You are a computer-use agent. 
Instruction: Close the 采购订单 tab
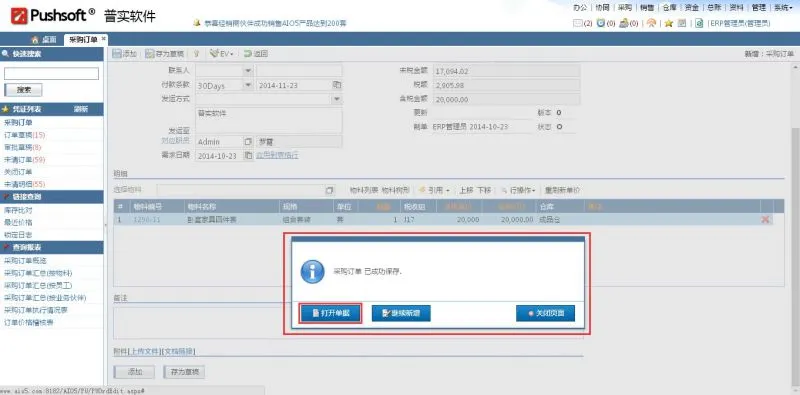tap(104, 38)
